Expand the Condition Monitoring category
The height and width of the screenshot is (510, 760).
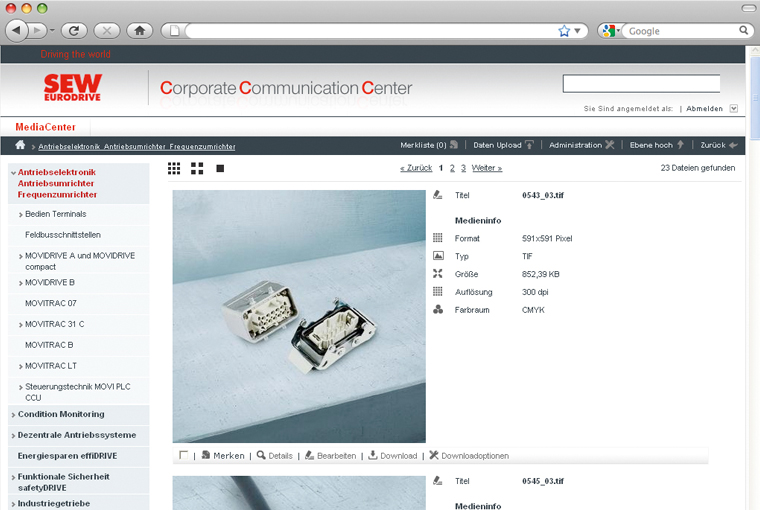point(61,414)
